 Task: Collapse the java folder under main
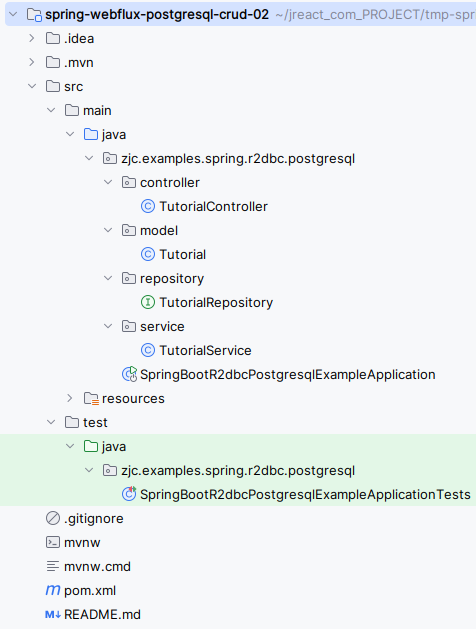(x=70, y=134)
